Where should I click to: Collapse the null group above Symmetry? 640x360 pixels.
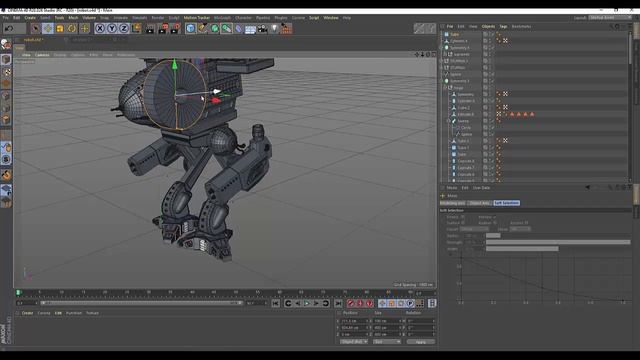(445, 88)
